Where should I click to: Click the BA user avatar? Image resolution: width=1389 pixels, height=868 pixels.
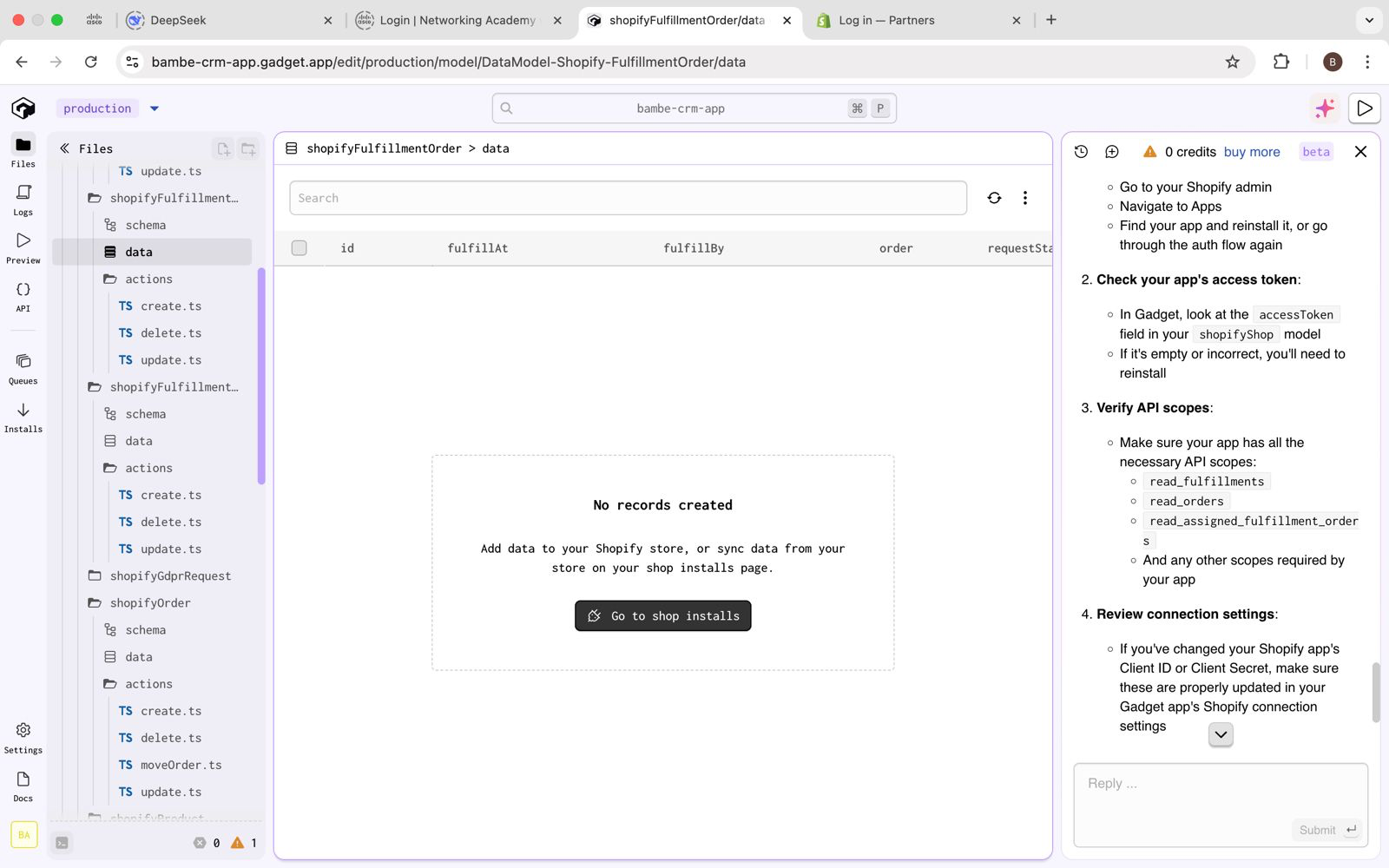click(x=24, y=835)
